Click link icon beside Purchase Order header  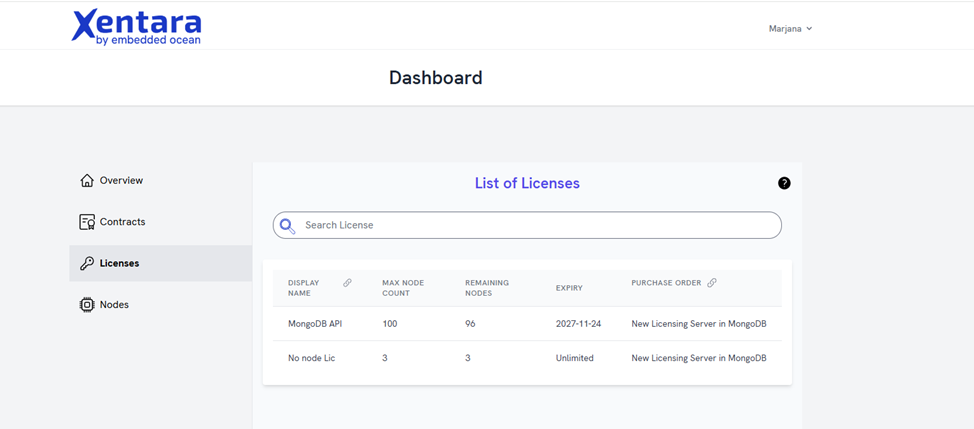712,282
